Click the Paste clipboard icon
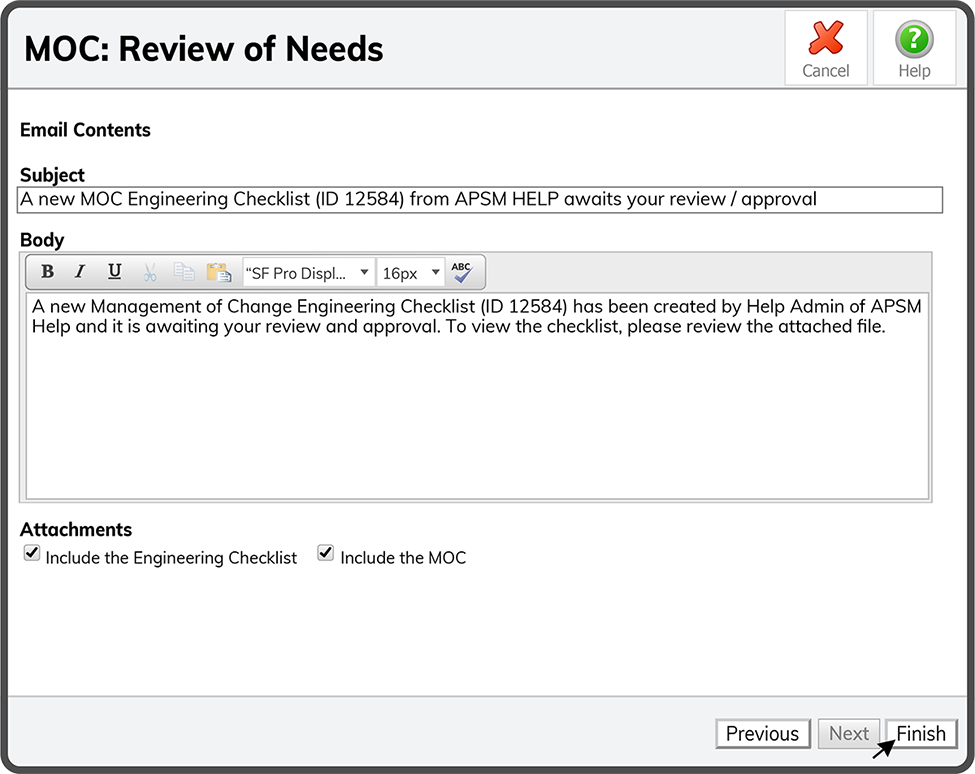The height and width of the screenshot is (774, 975). point(218,272)
